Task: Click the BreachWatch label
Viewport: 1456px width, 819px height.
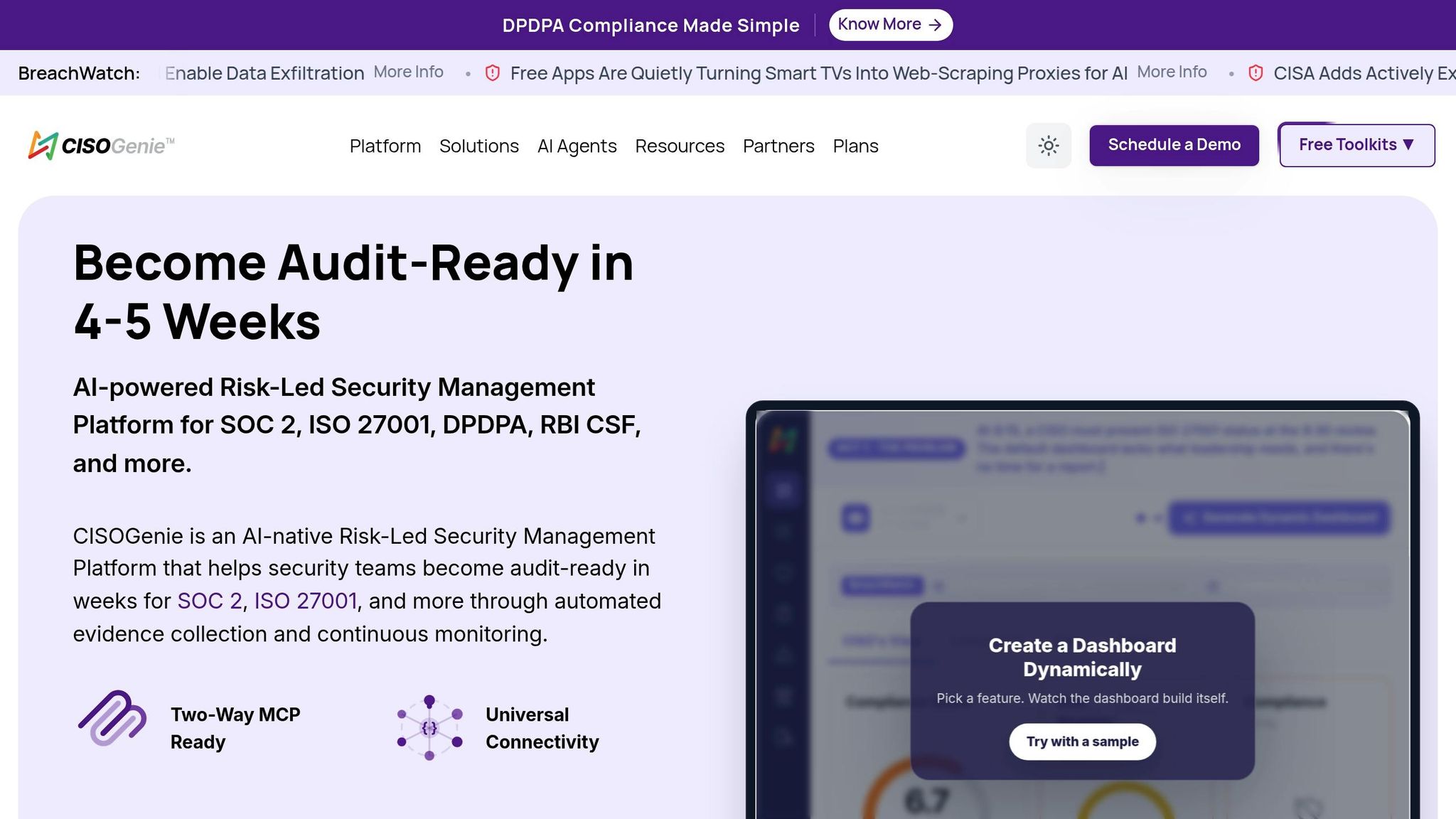Action: point(79,73)
